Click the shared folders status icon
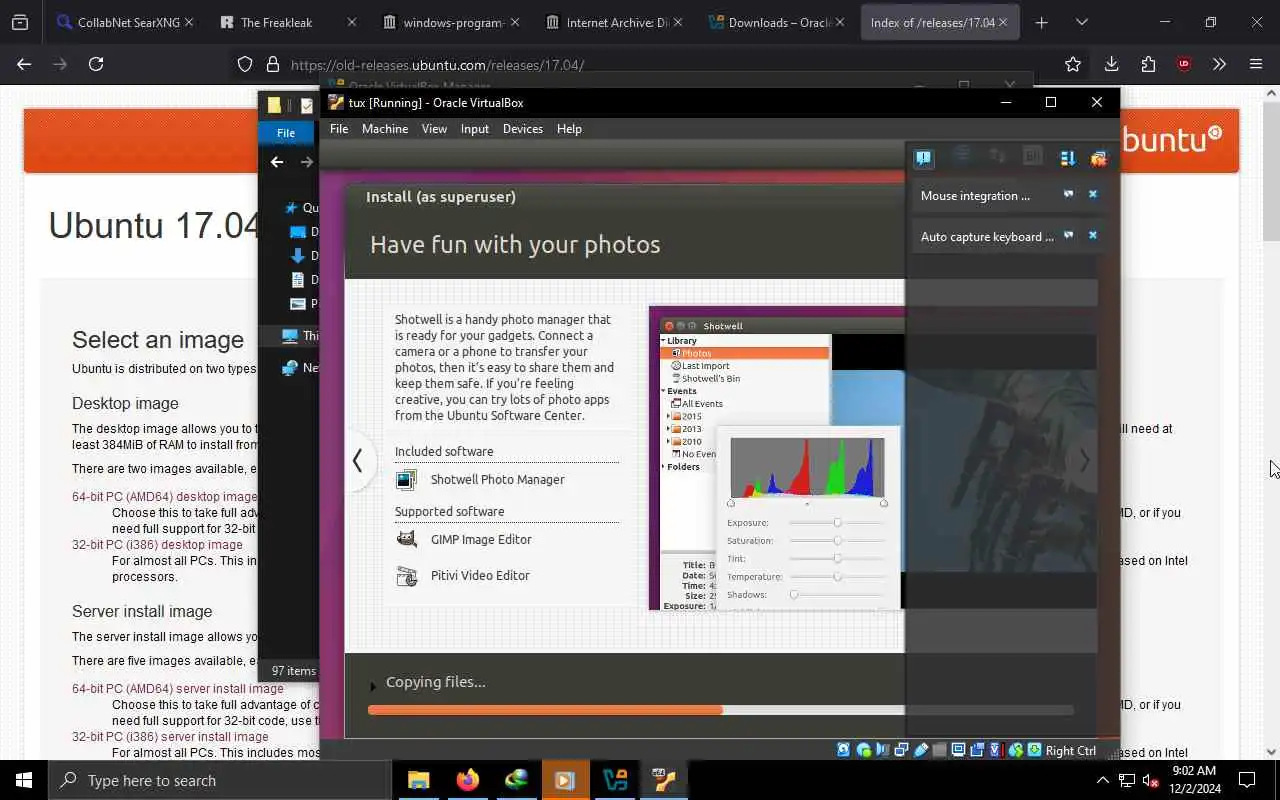The width and height of the screenshot is (1280, 800). 939,750
